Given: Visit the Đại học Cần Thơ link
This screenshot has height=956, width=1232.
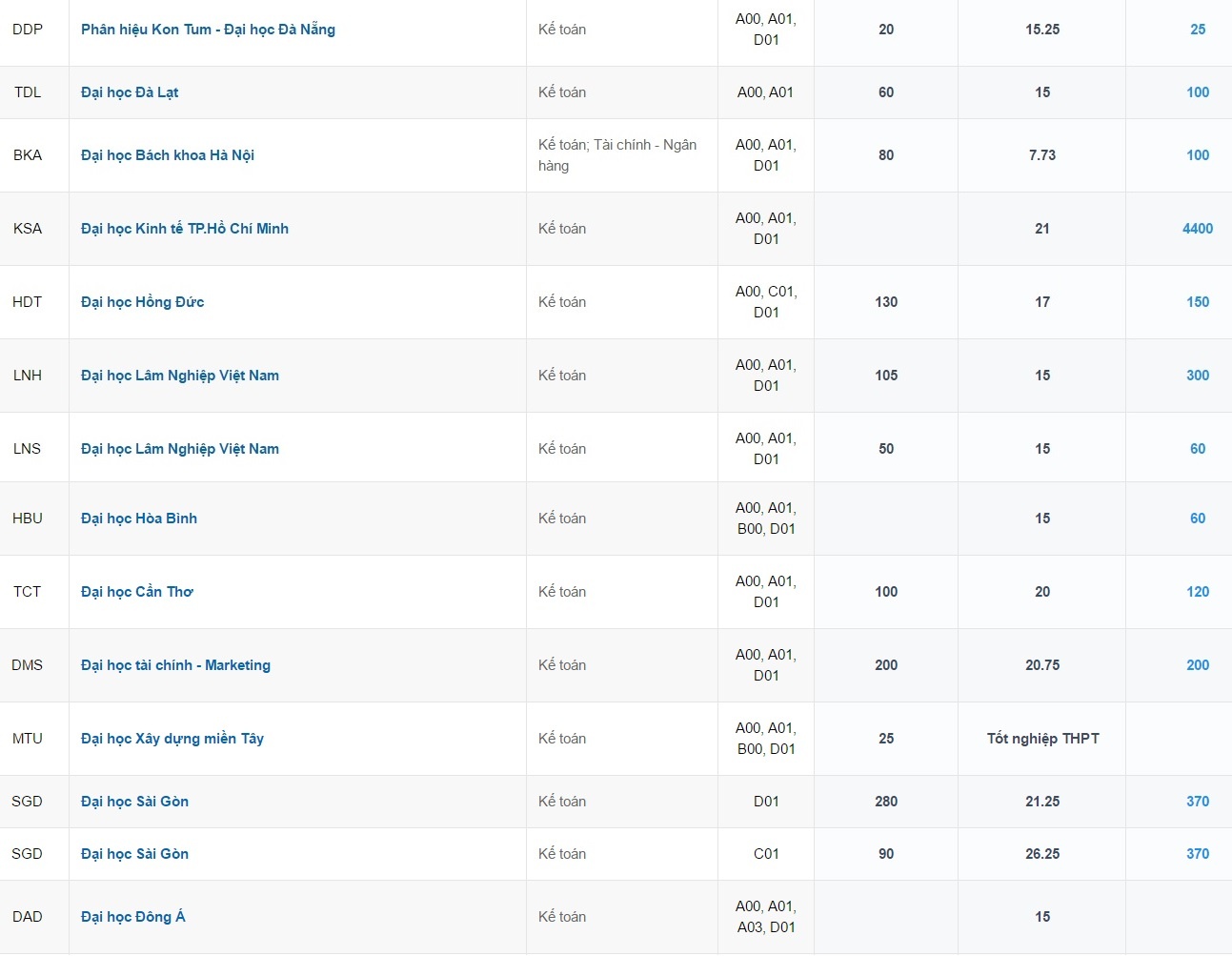Looking at the screenshot, I should 137,592.
